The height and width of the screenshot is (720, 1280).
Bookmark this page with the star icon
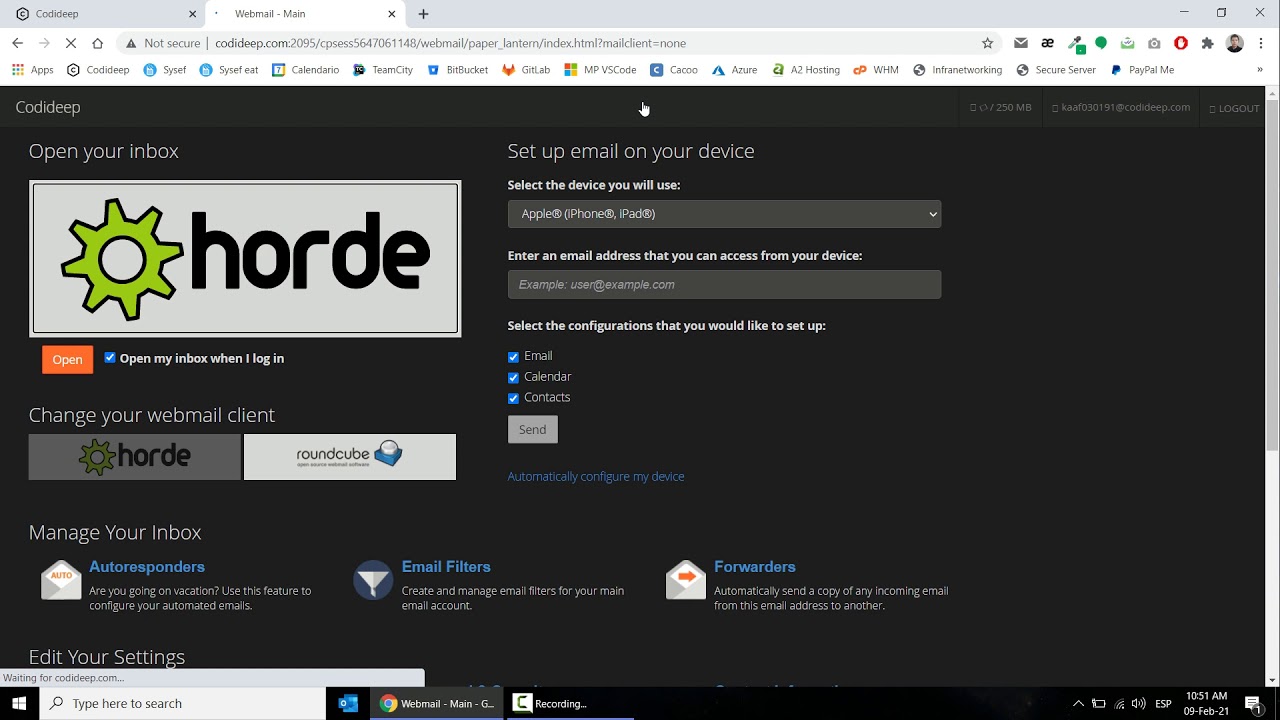(988, 43)
